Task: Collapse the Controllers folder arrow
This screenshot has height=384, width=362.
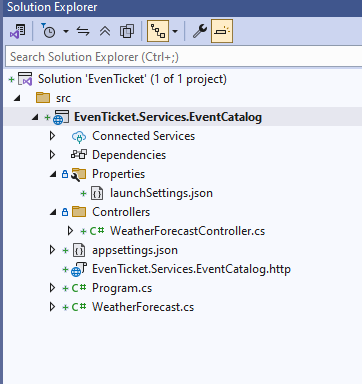Action: tap(53, 212)
